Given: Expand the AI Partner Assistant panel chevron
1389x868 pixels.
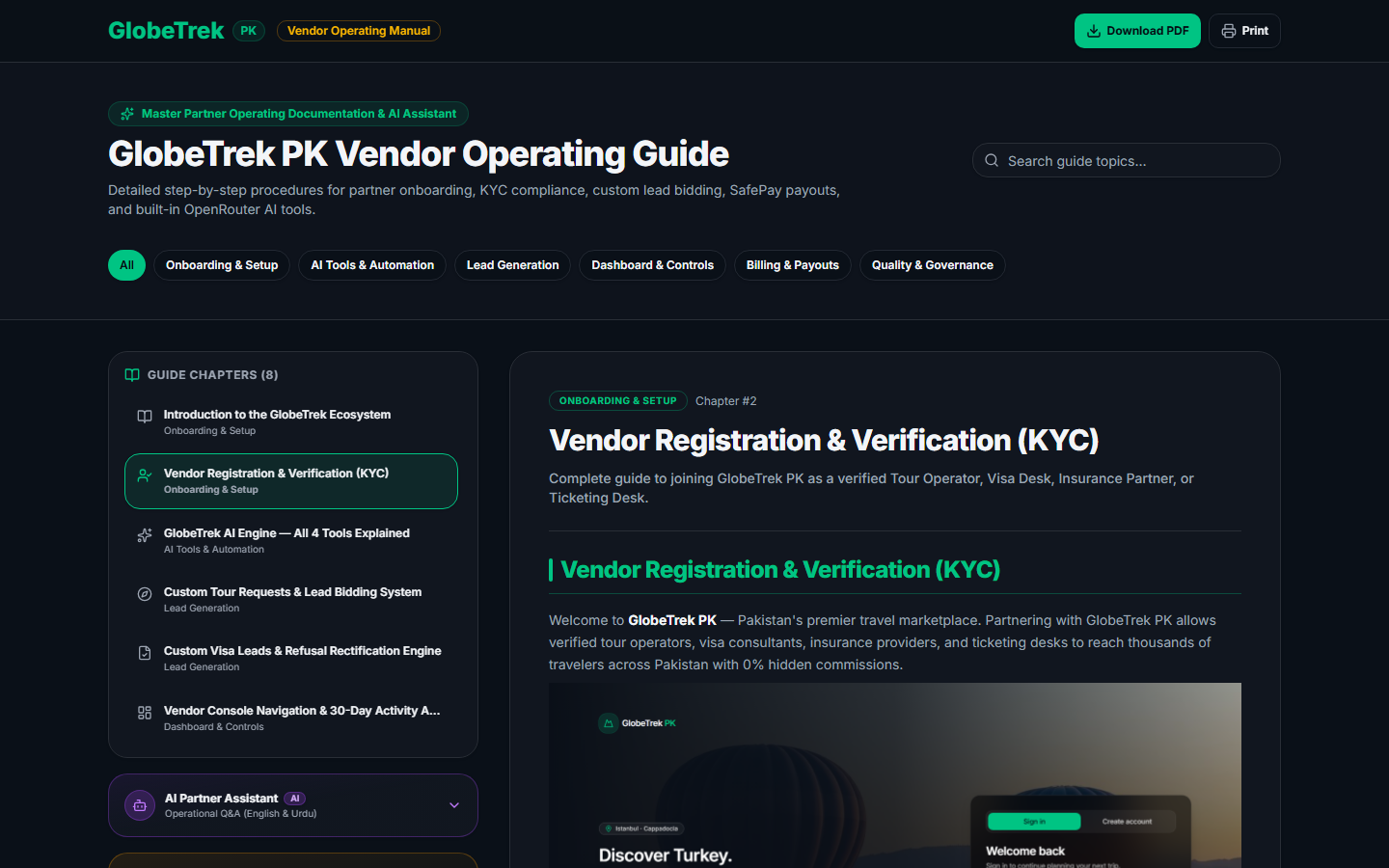Looking at the screenshot, I should (x=454, y=805).
